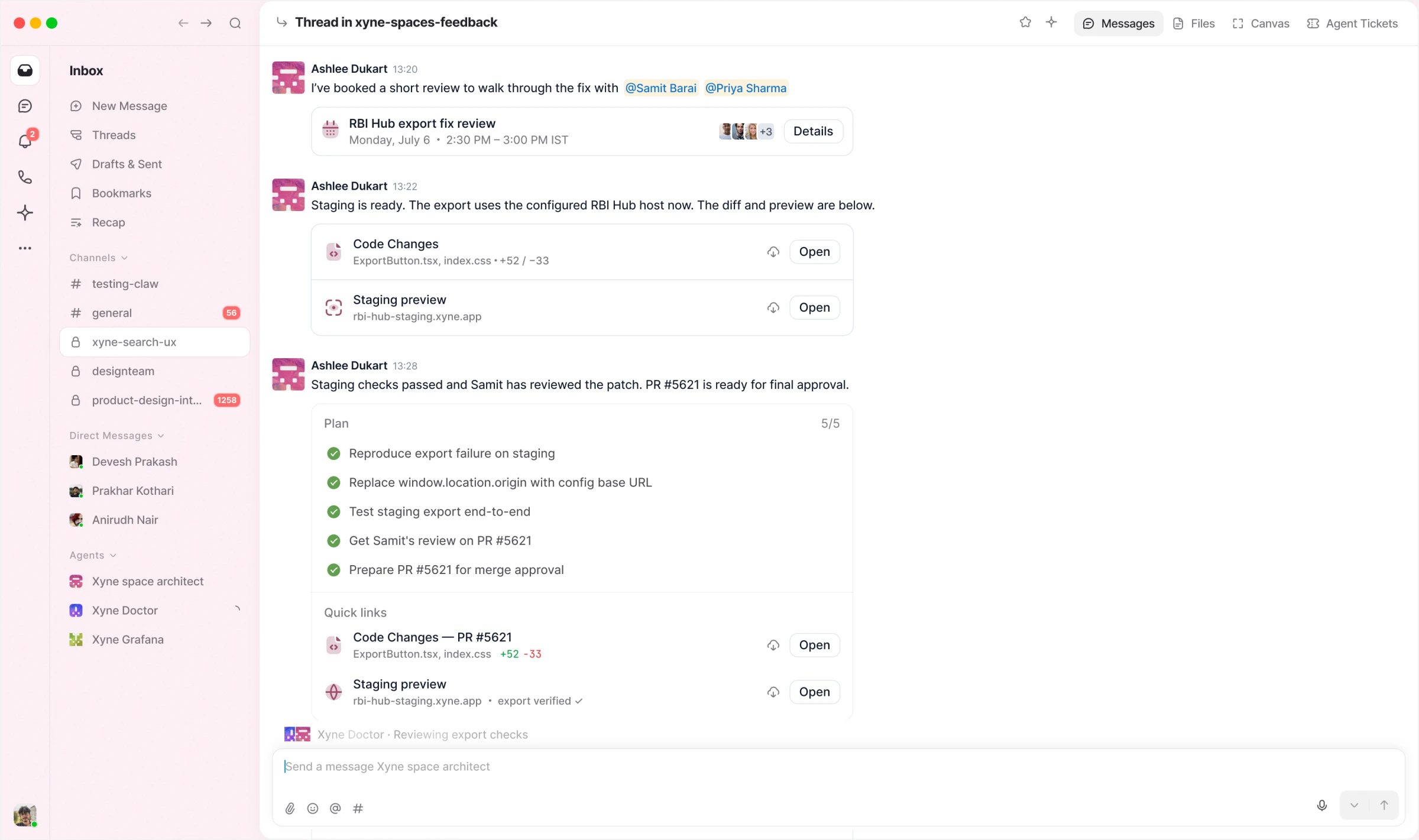Open the chat bubble icon in left rail

25,106
